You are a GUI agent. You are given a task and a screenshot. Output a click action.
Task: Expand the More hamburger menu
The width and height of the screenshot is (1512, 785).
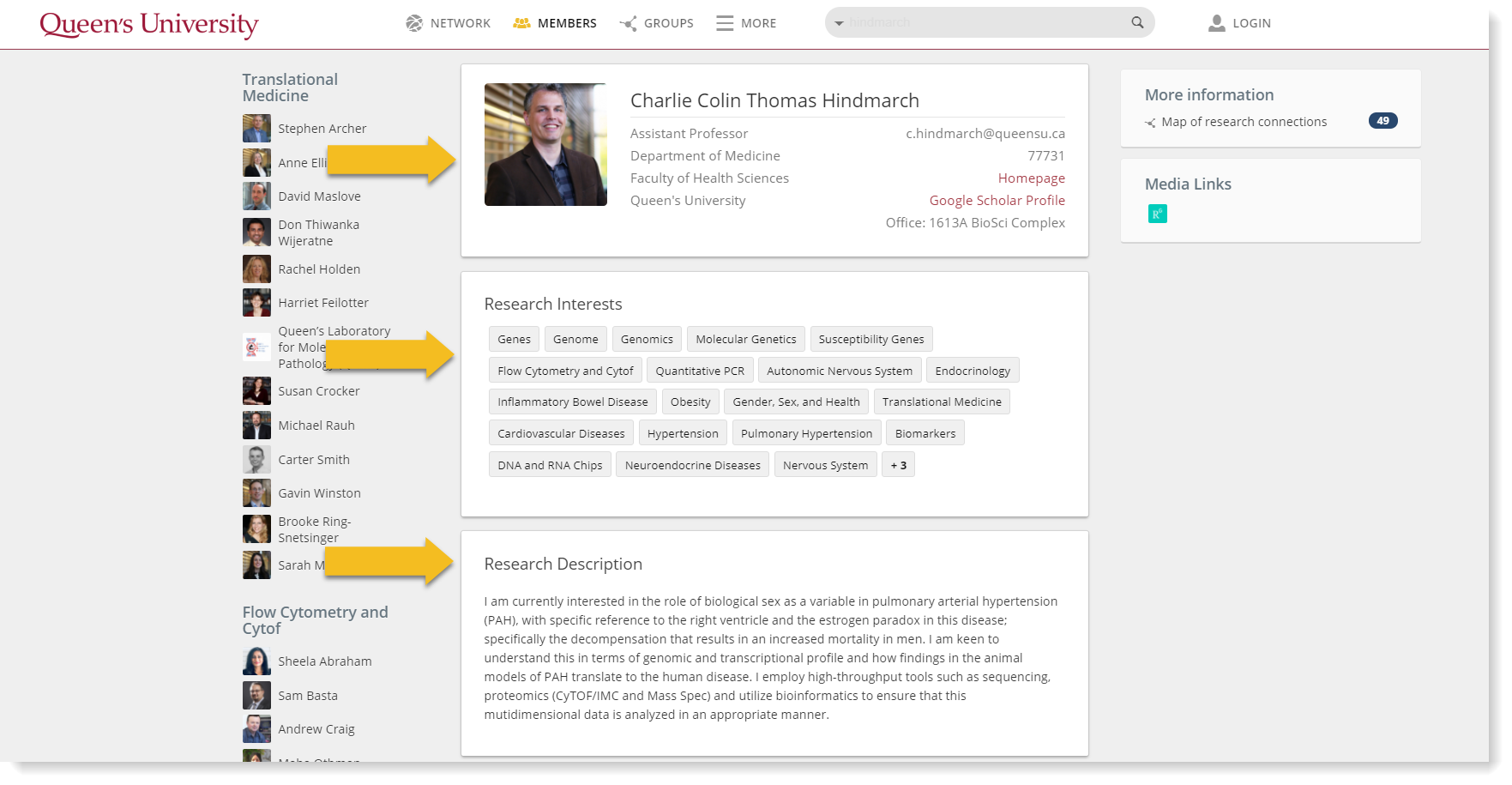point(725,23)
